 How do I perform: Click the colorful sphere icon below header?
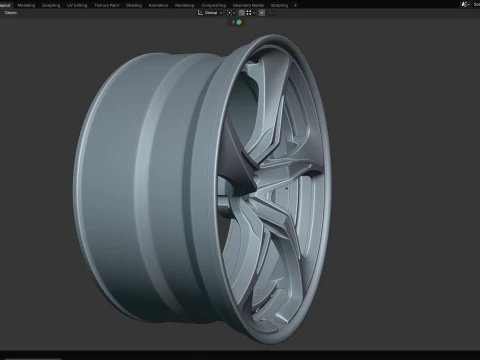pos(239,22)
